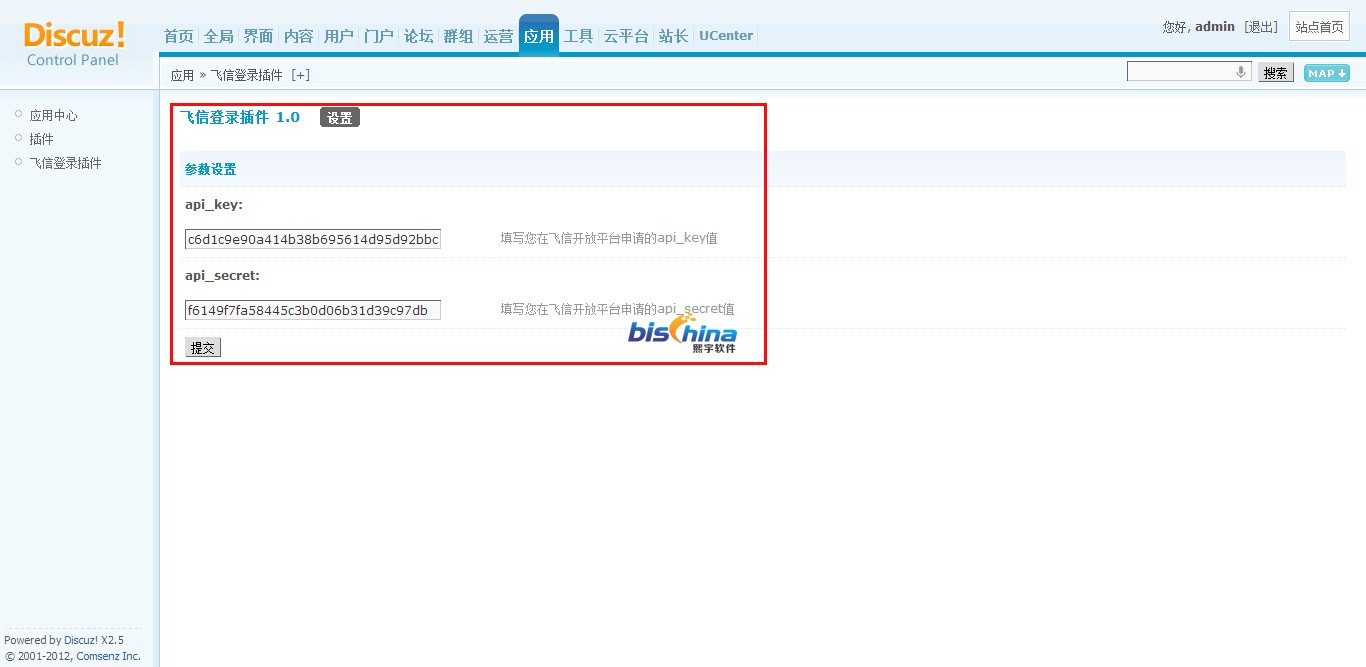Focus the top search input field
Screen dimensions: 1366x667
tap(1189, 72)
